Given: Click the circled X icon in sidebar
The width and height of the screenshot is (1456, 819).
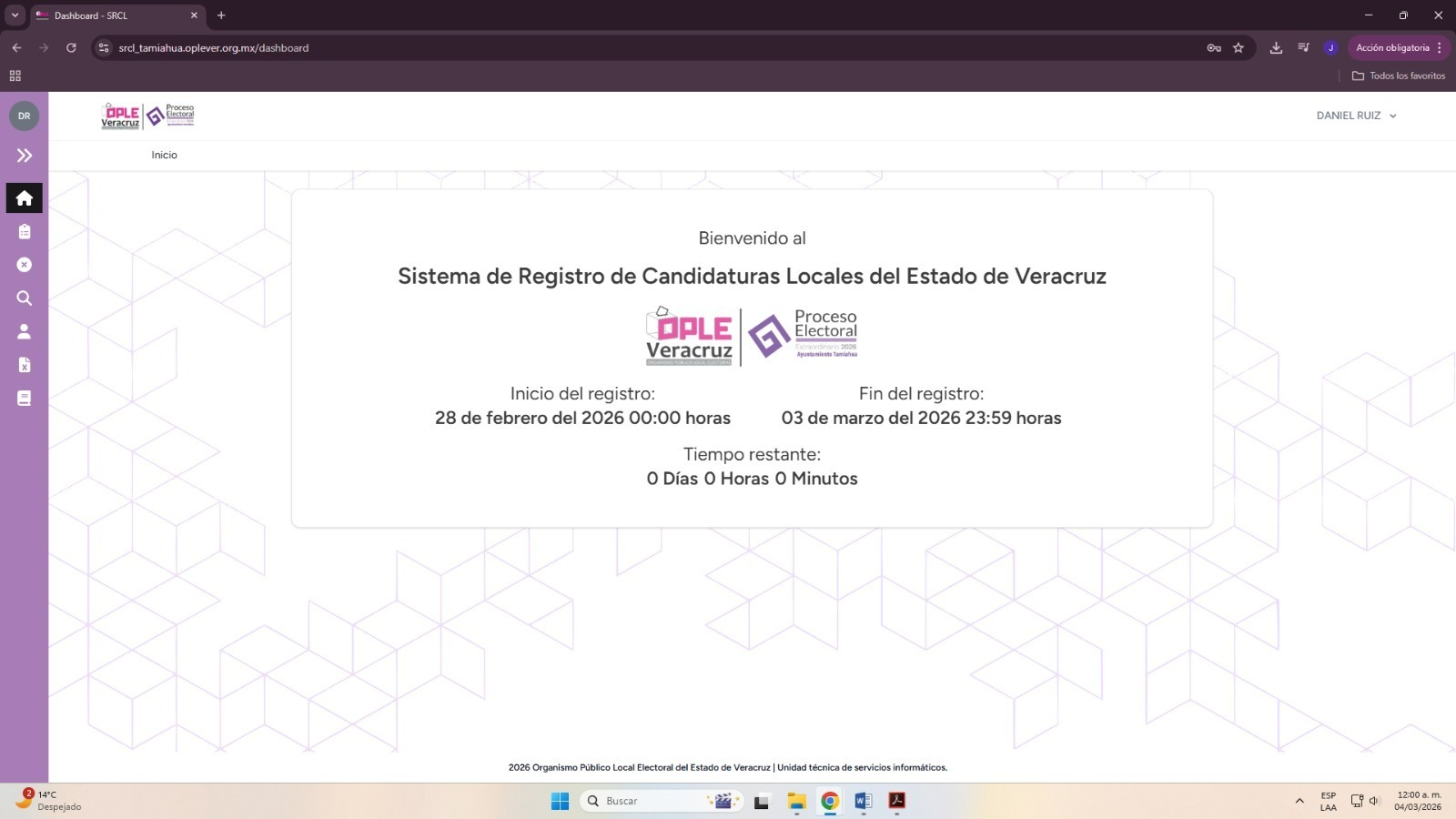Looking at the screenshot, I should click(25, 265).
